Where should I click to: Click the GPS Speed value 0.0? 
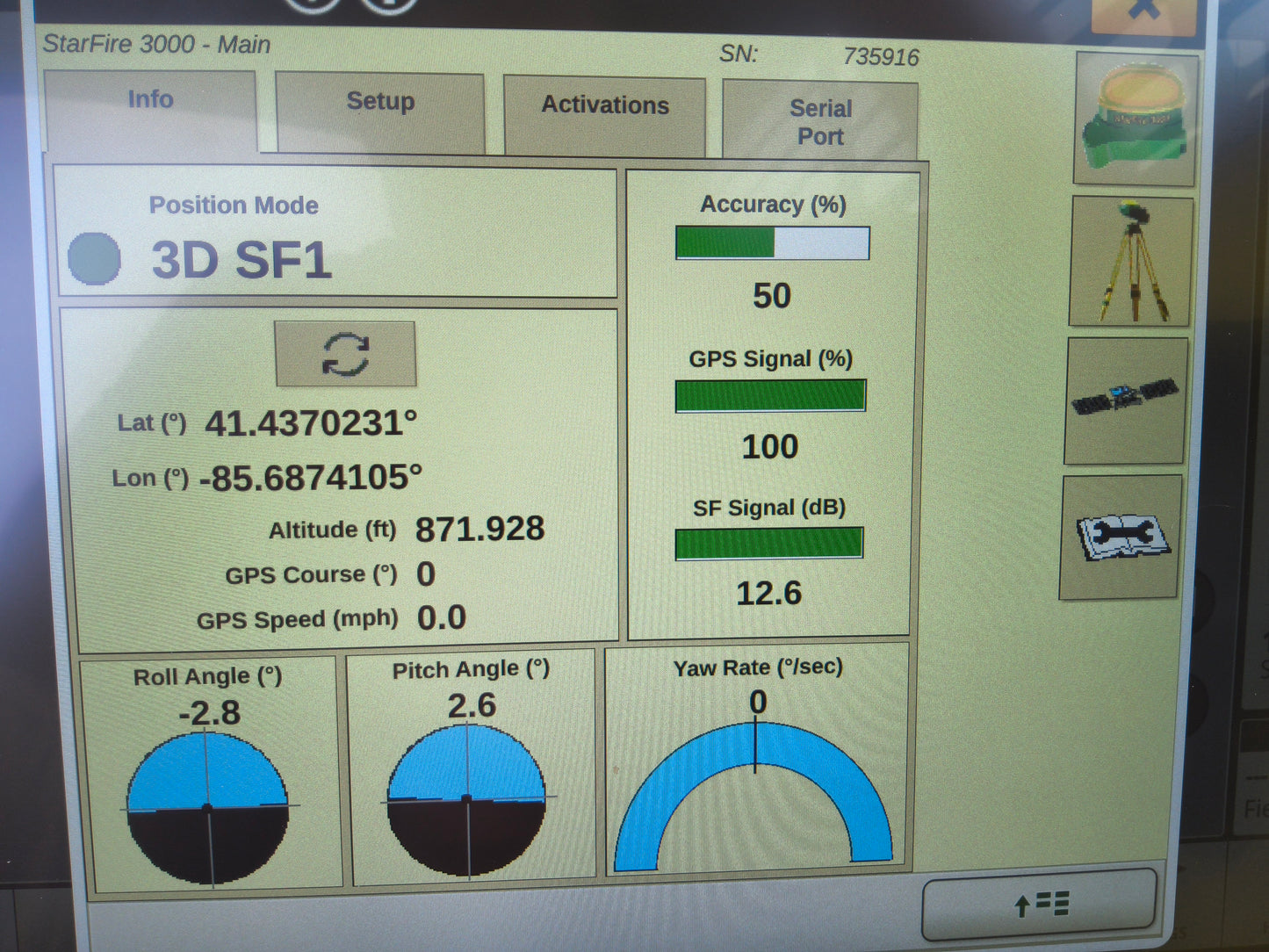point(442,617)
